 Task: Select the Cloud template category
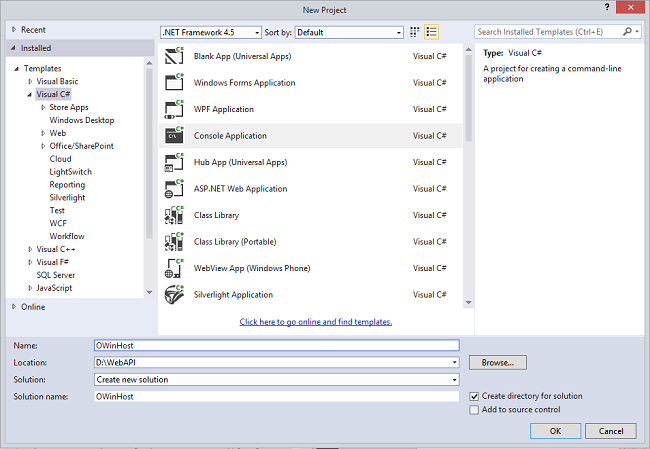(61, 159)
